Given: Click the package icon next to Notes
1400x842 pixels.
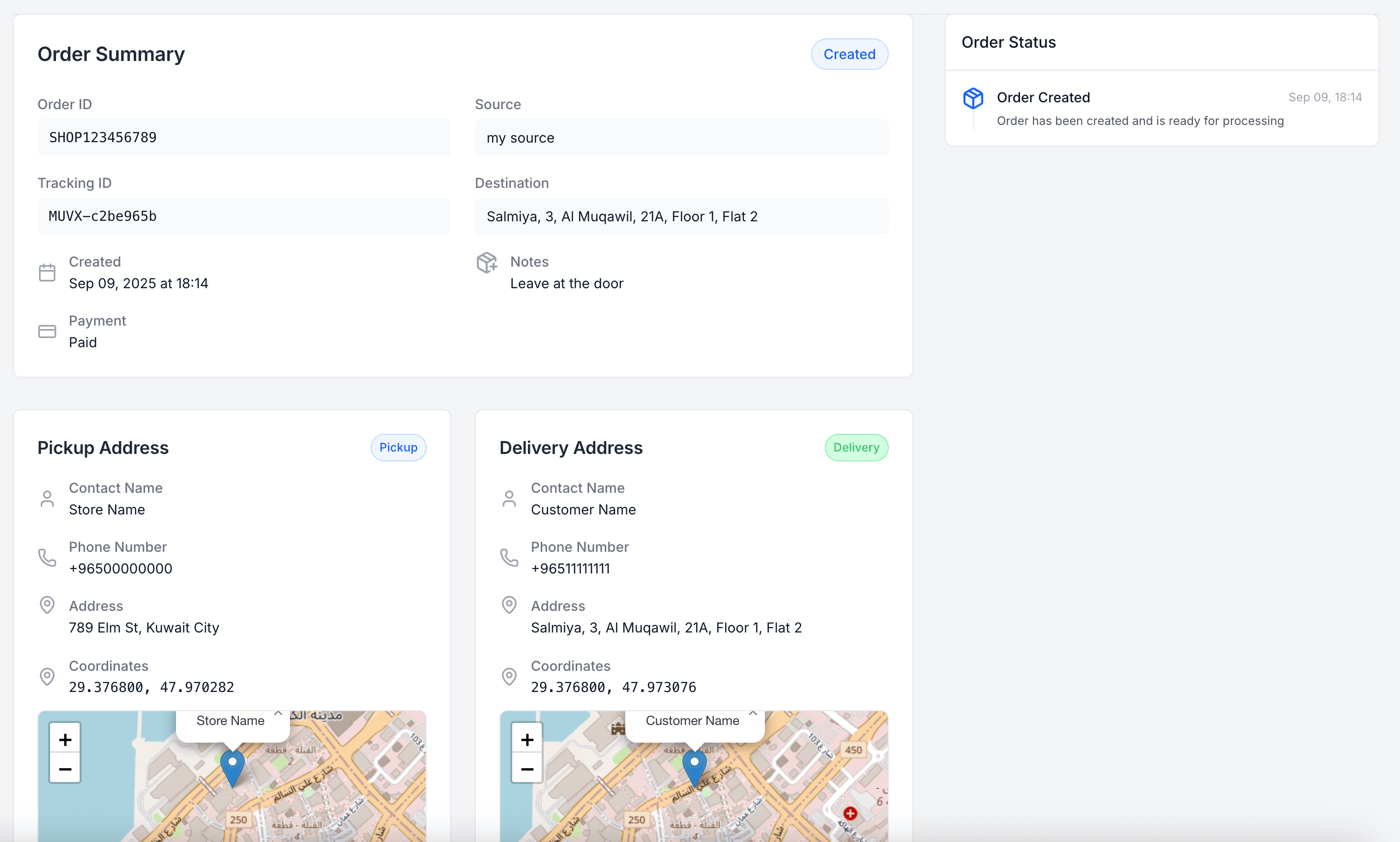Looking at the screenshot, I should [487, 262].
